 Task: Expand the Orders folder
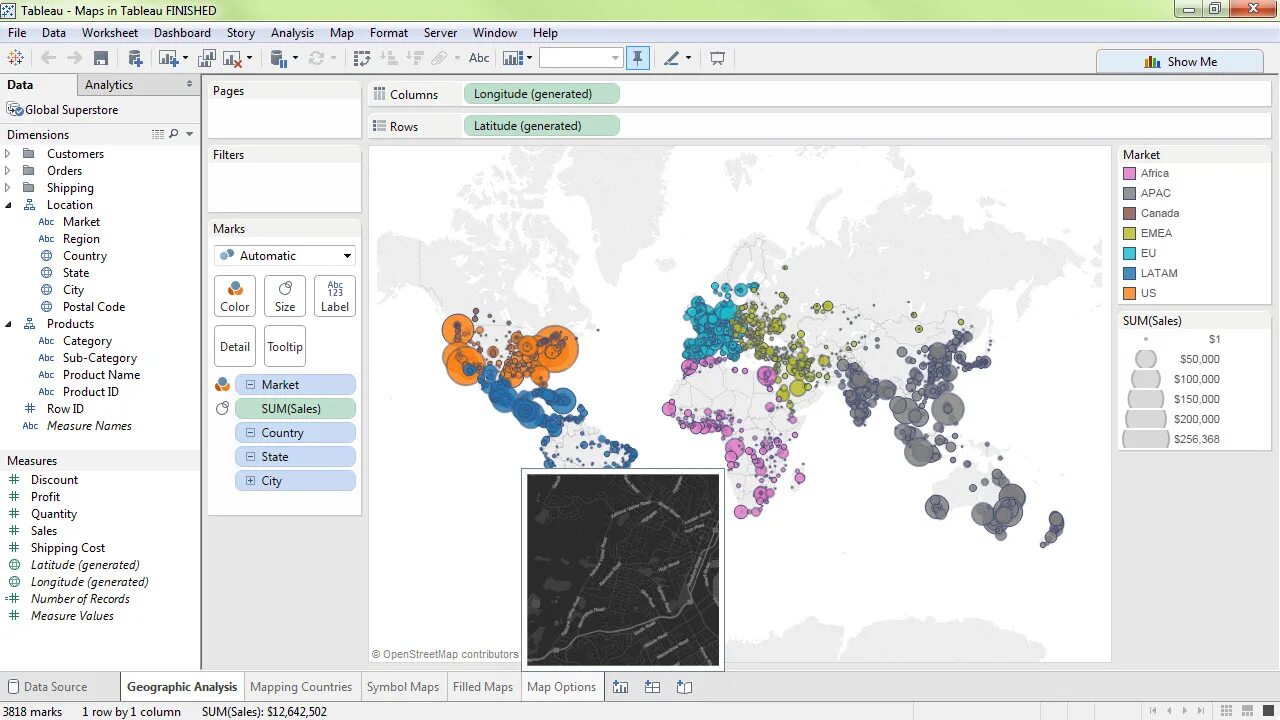[8, 171]
